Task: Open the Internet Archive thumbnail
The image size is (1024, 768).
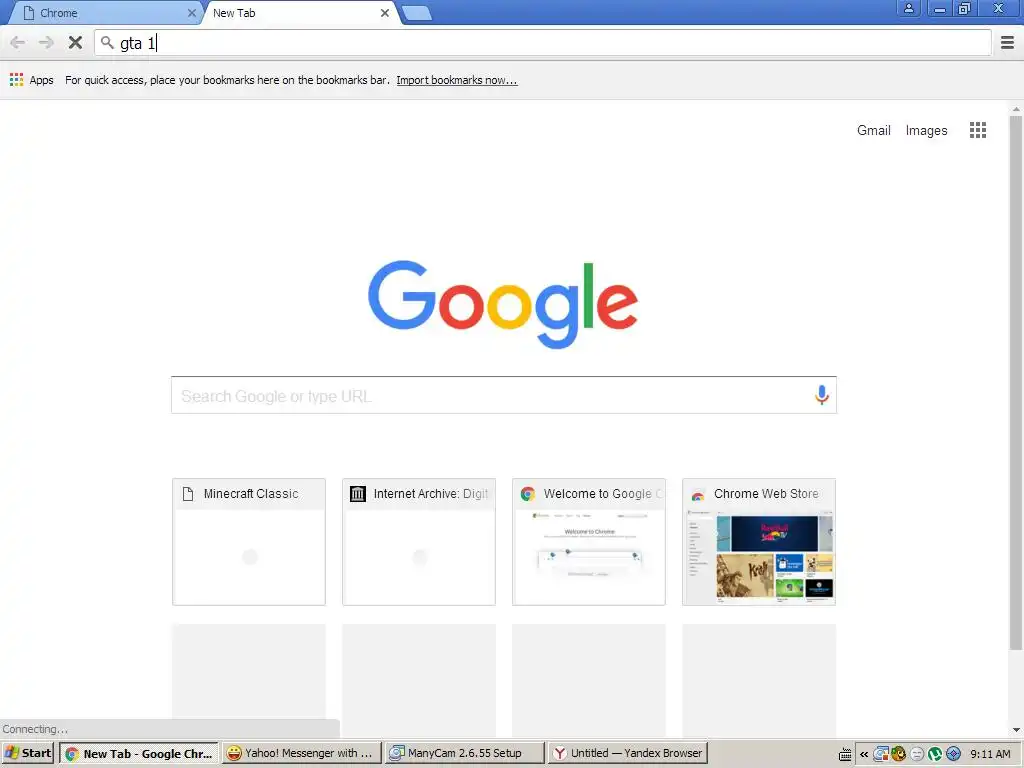Action: tap(419, 542)
